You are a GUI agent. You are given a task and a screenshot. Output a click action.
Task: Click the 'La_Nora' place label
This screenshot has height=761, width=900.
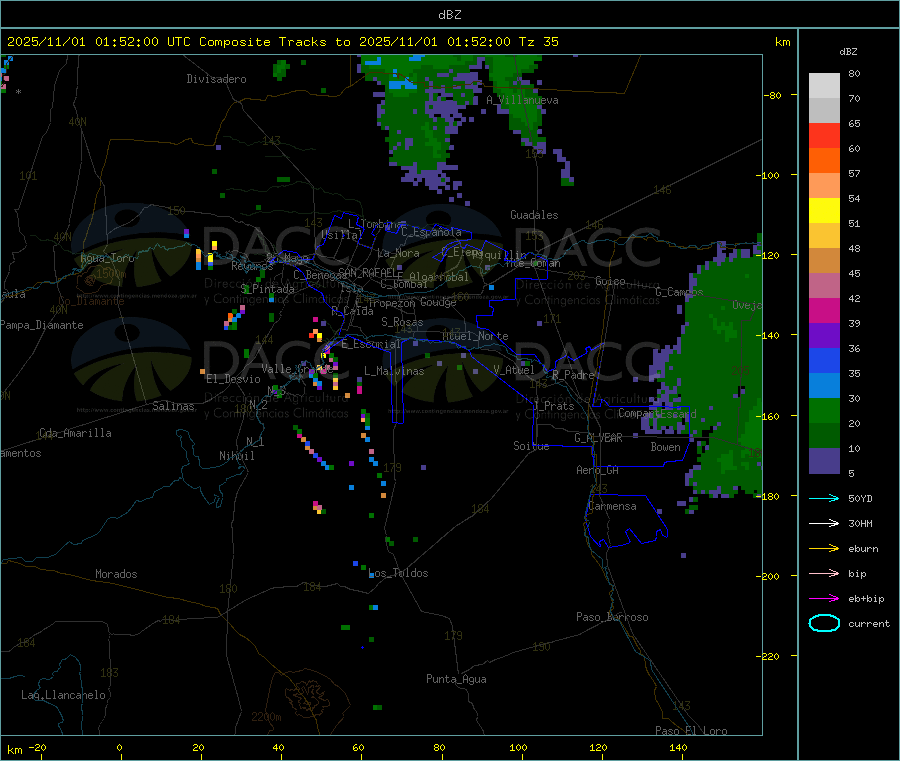click(398, 253)
